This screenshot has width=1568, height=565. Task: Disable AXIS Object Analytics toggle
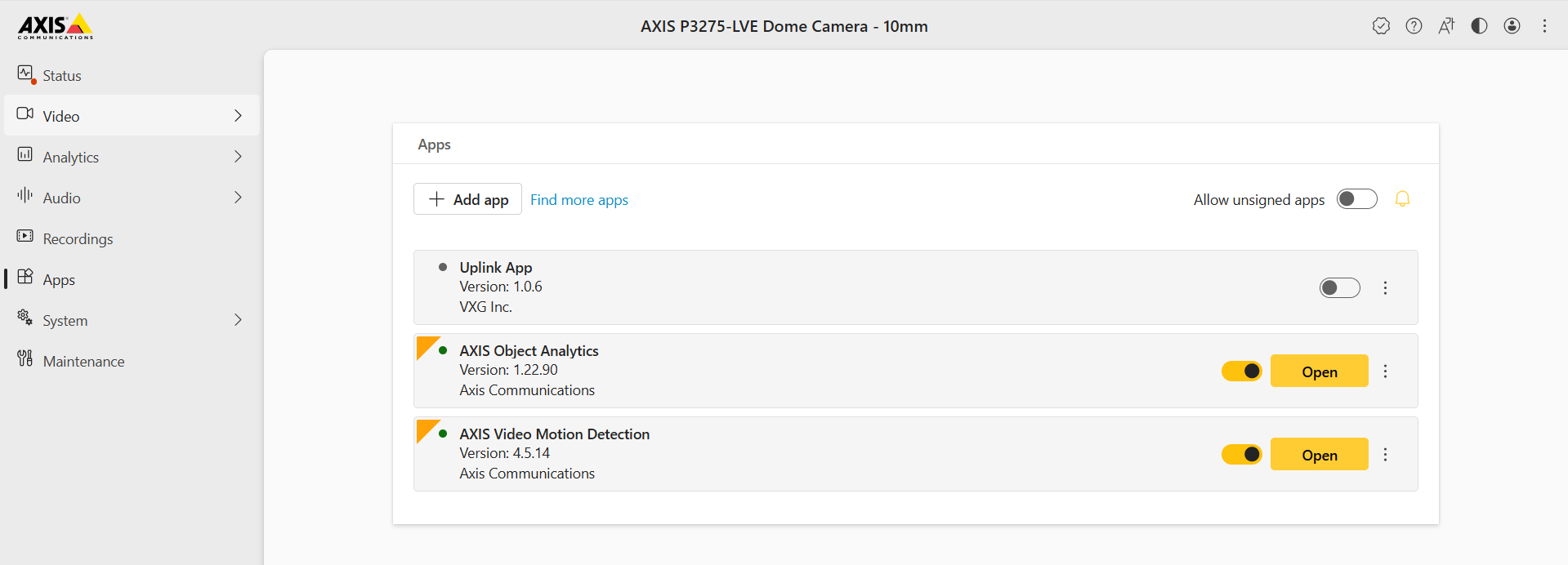pos(1241,371)
